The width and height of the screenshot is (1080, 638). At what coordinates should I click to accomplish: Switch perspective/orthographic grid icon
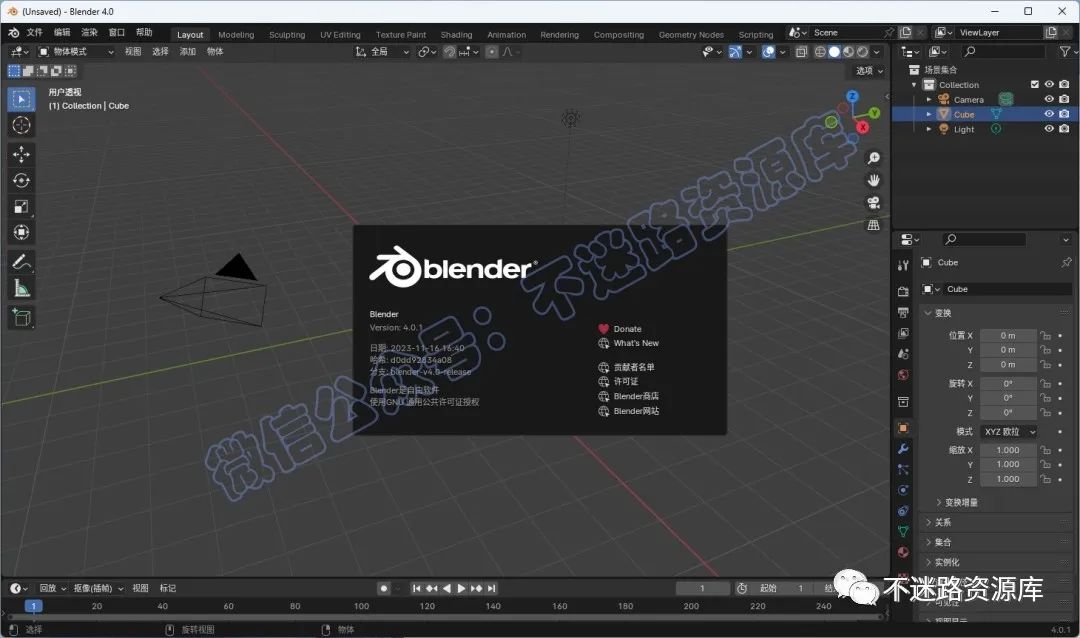tap(873, 225)
